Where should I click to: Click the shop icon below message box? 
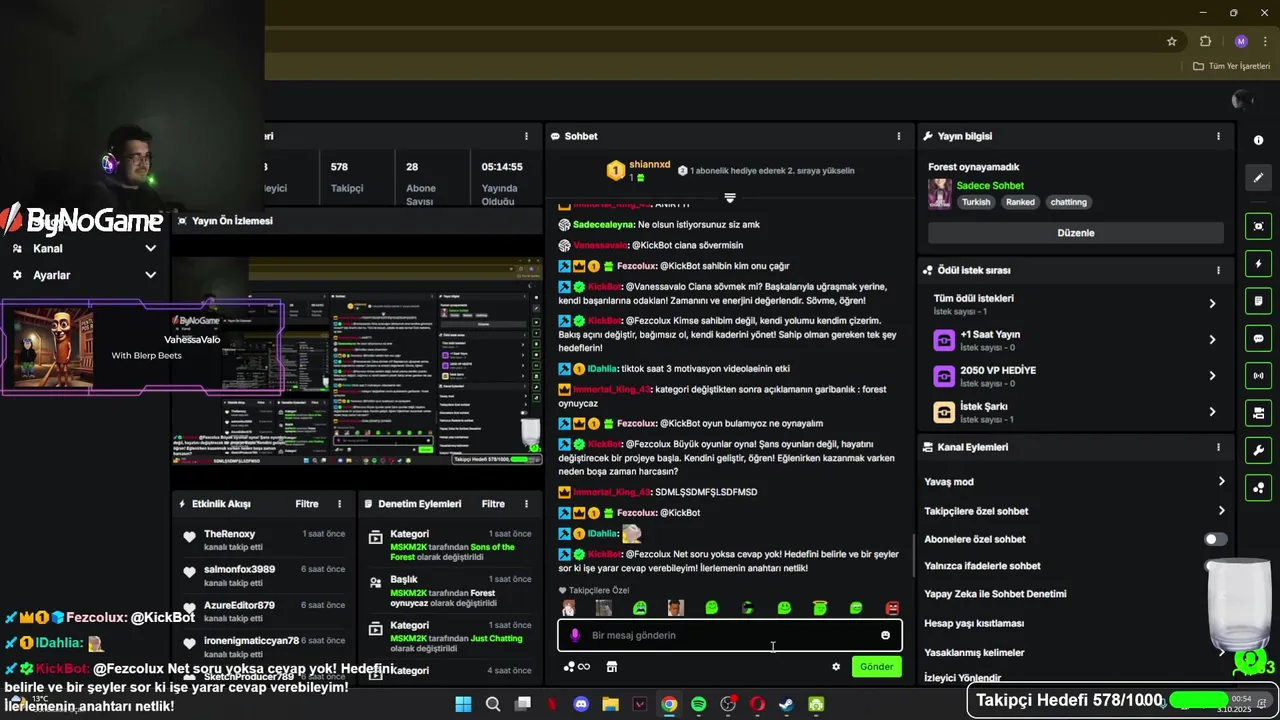(612, 667)
